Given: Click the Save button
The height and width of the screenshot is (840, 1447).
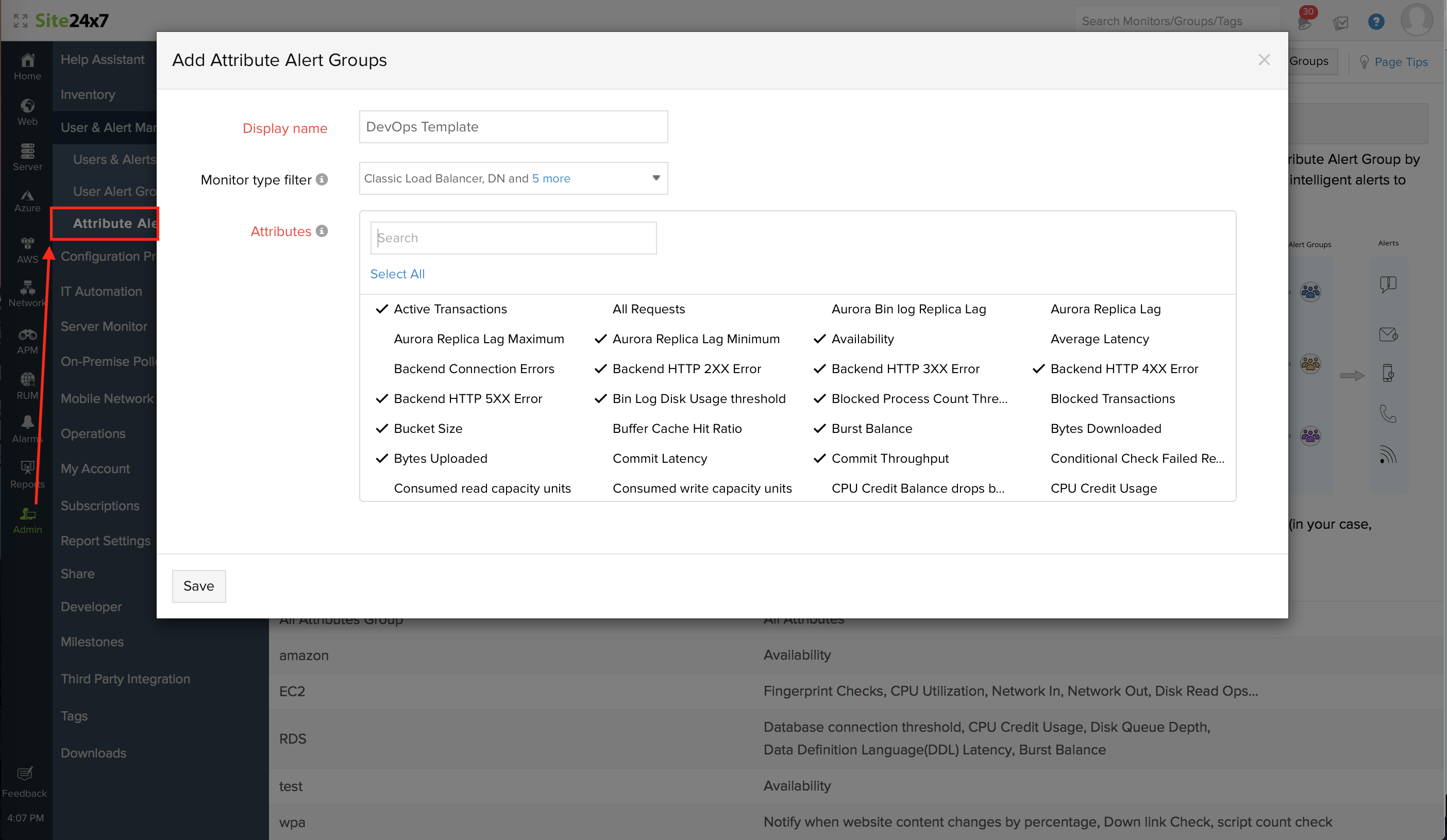Looking at the screenshot, I should tap(199, 585).
